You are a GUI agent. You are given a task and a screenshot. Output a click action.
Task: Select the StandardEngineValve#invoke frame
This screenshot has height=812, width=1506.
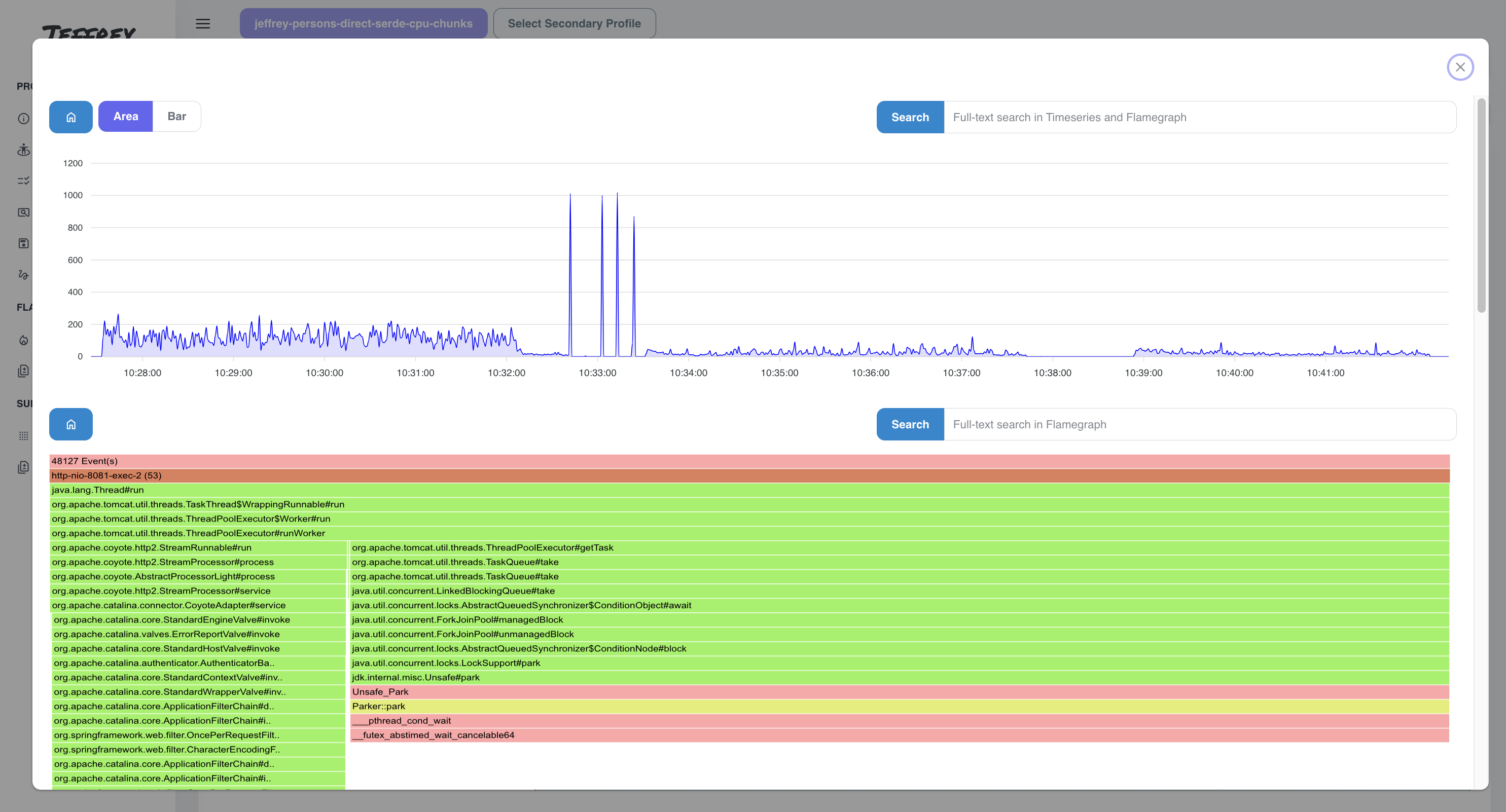[199, 620]
